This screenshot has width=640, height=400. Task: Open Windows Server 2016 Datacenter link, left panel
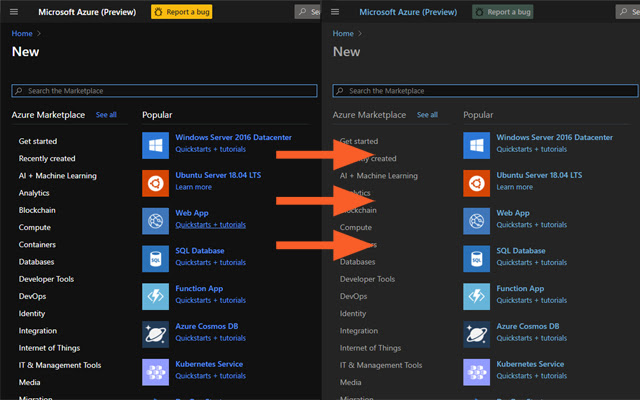[x=233, y=138]
